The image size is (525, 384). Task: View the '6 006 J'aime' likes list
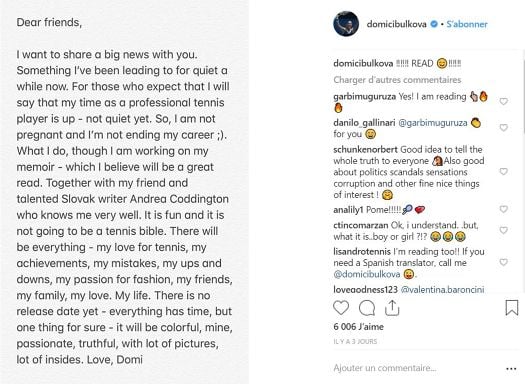click(358, 327)
